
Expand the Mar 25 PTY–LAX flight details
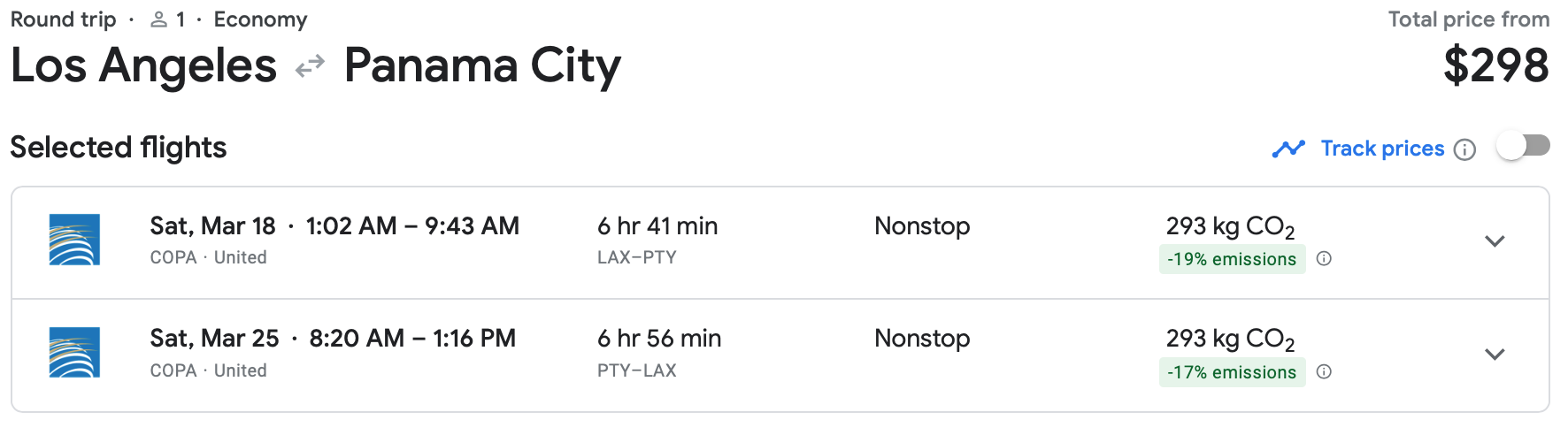click(1495, 355)
